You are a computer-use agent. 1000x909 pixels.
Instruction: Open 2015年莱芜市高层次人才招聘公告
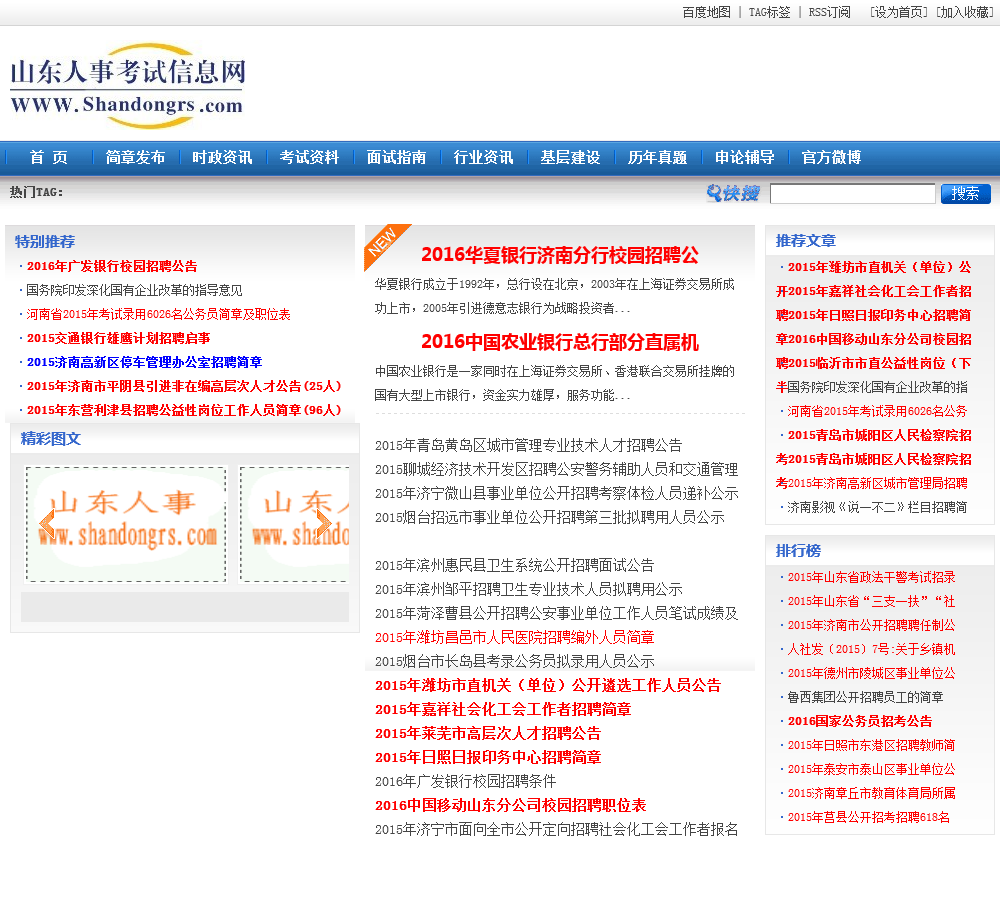(x=488, y=734)
